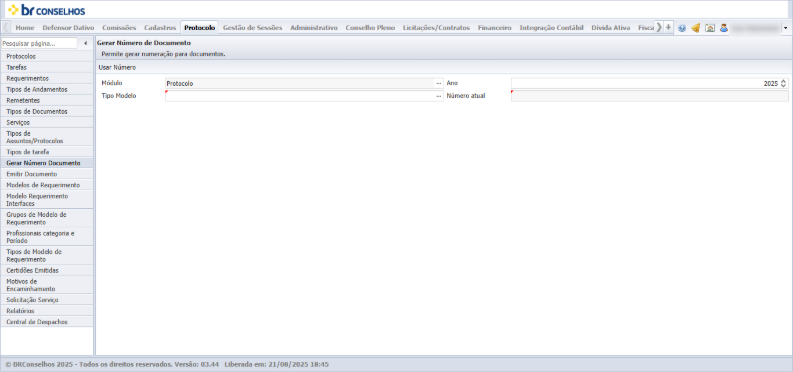Viewport: 793px width, 372px height.
Task: Open Tipos de Assuntos/Protocolos sidebar item
Action: click(47, 137)
